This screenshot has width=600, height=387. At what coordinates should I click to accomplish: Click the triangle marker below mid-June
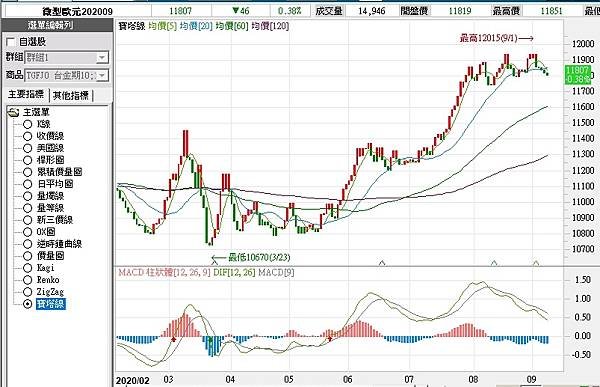382,263
